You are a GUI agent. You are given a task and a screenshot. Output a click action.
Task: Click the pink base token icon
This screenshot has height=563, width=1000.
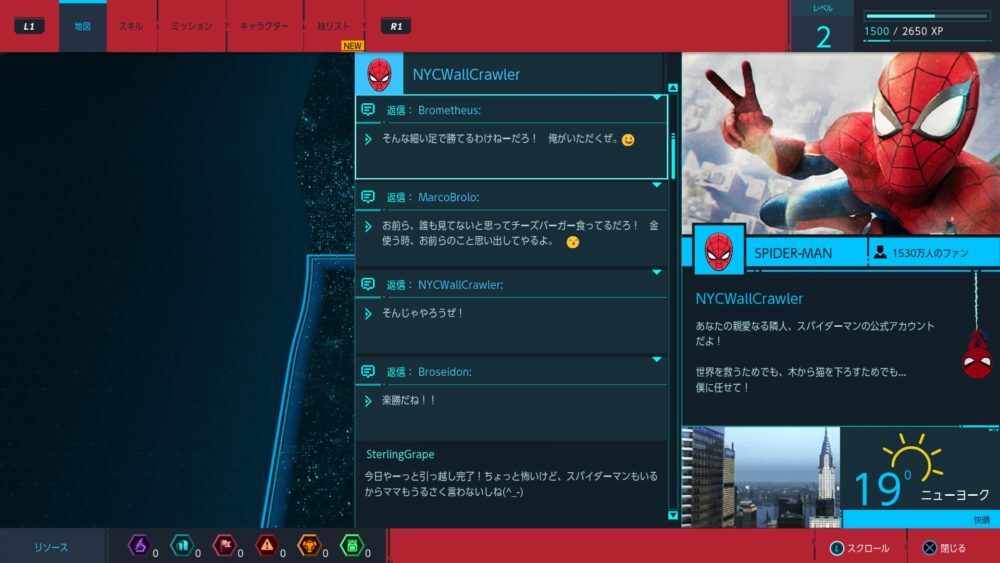coord(224,545)
